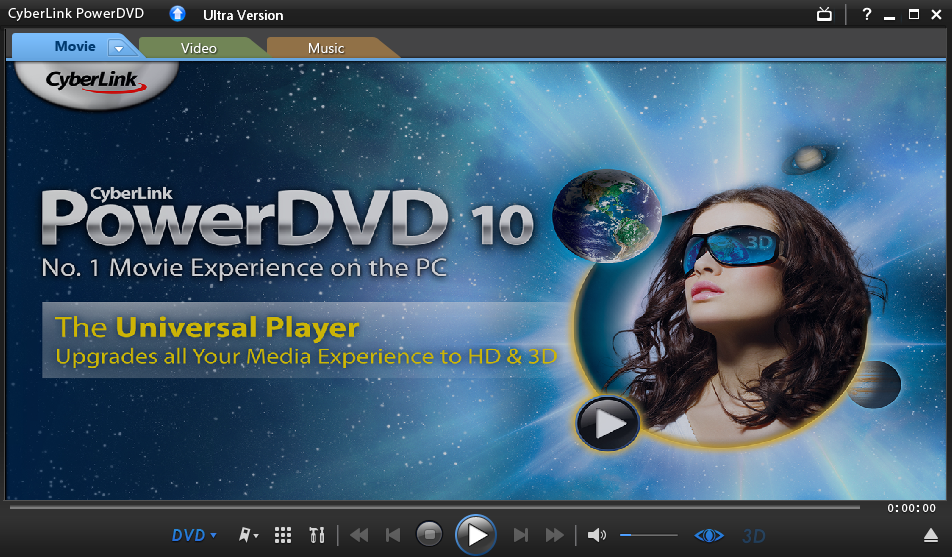
Task: Click the blue upgrade arrow icon
Action: [177, 13]
